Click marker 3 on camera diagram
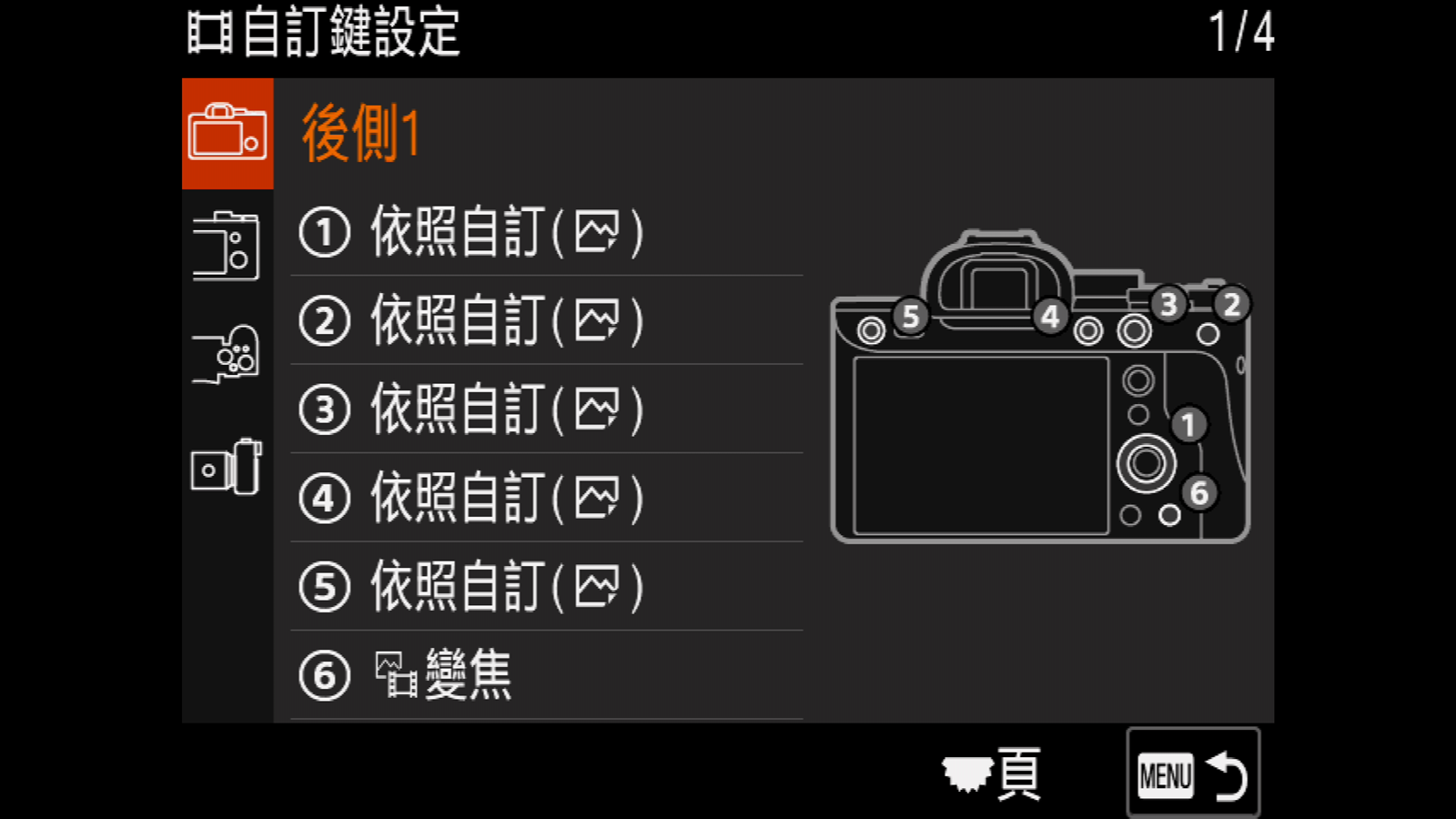 point(1168,304)
